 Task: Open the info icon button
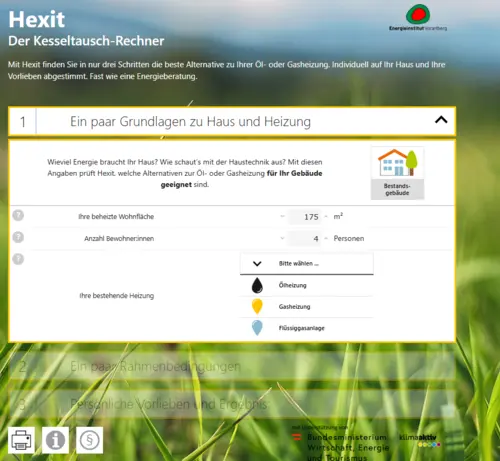click(55, 440)
